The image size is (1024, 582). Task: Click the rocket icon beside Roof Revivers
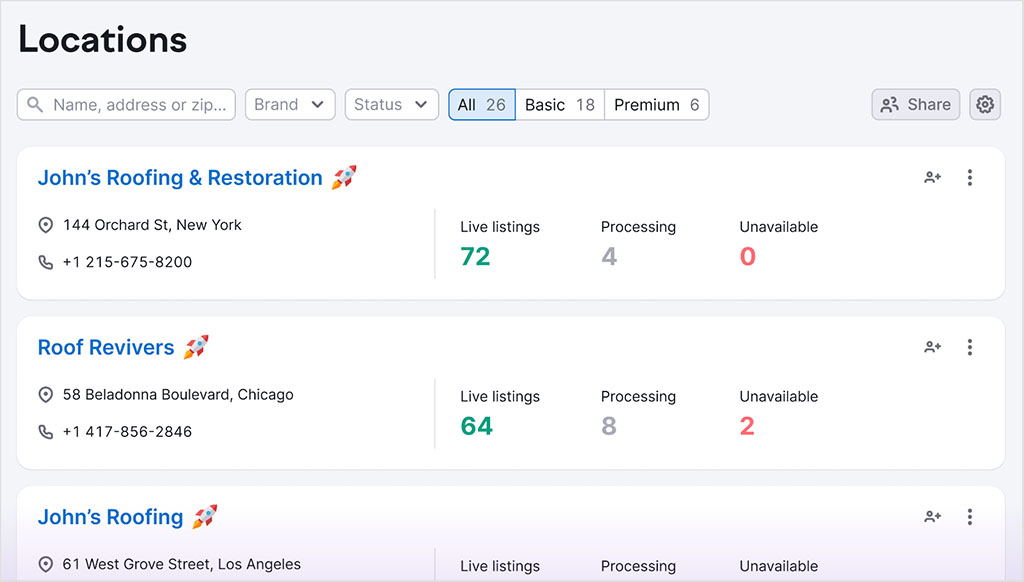[196, 346]
